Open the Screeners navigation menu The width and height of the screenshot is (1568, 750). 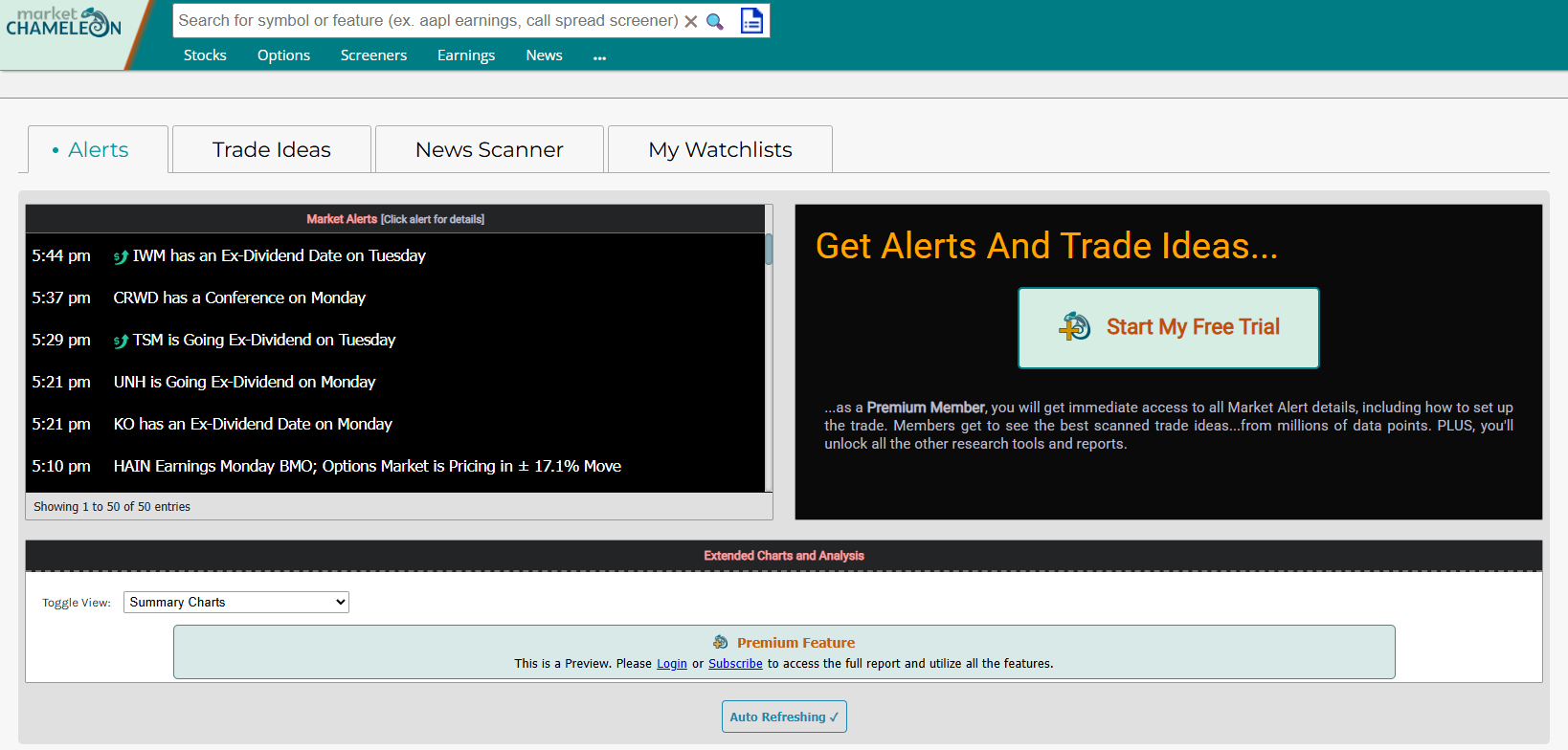point(373,55)
